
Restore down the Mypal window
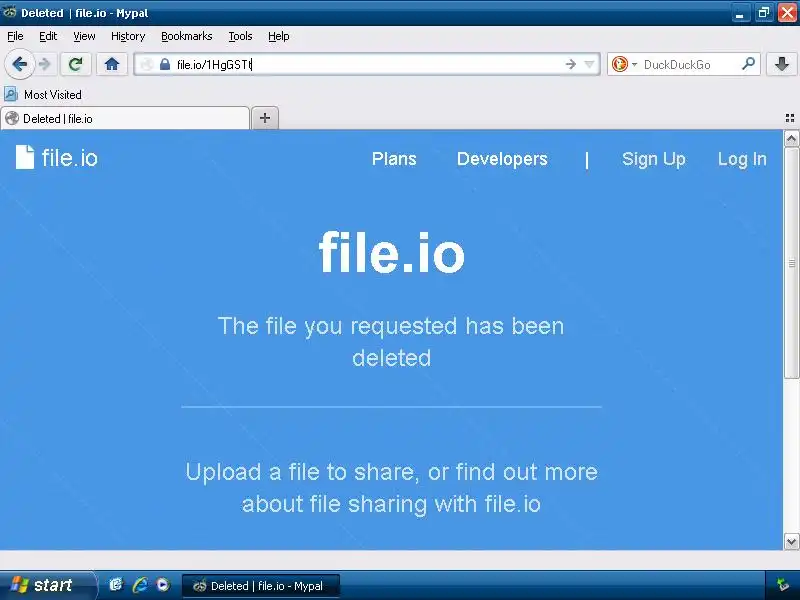coord(764,13)
